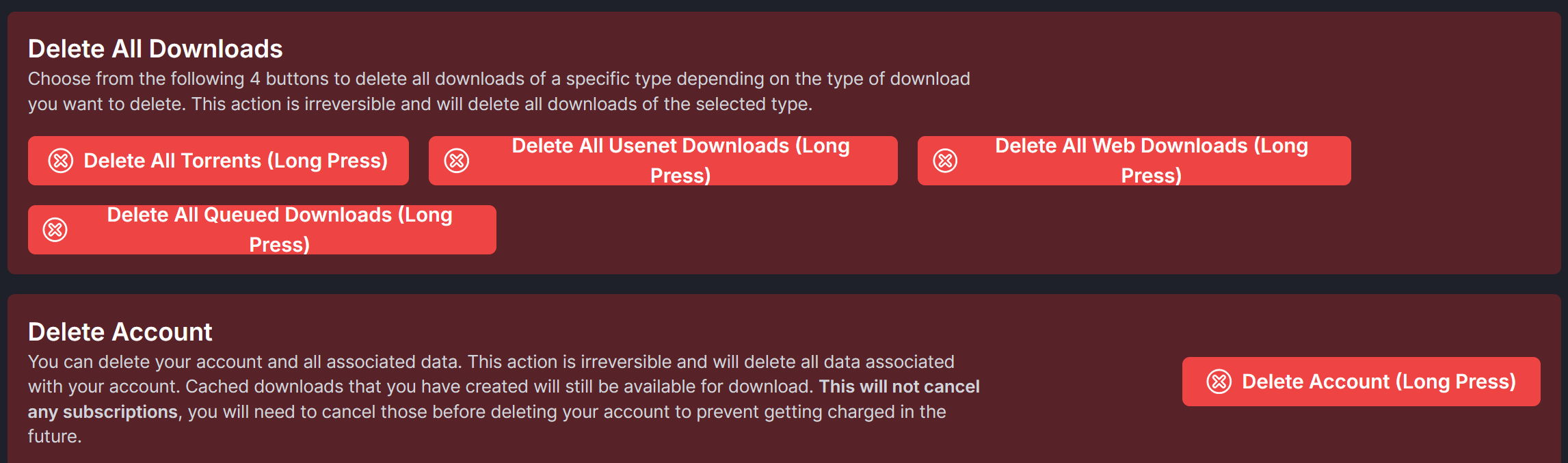The height and width of the screenshot is (463, 1568).
Task: Select the Delete All Torrents (Long Press) label
Action: coord(236,161)
